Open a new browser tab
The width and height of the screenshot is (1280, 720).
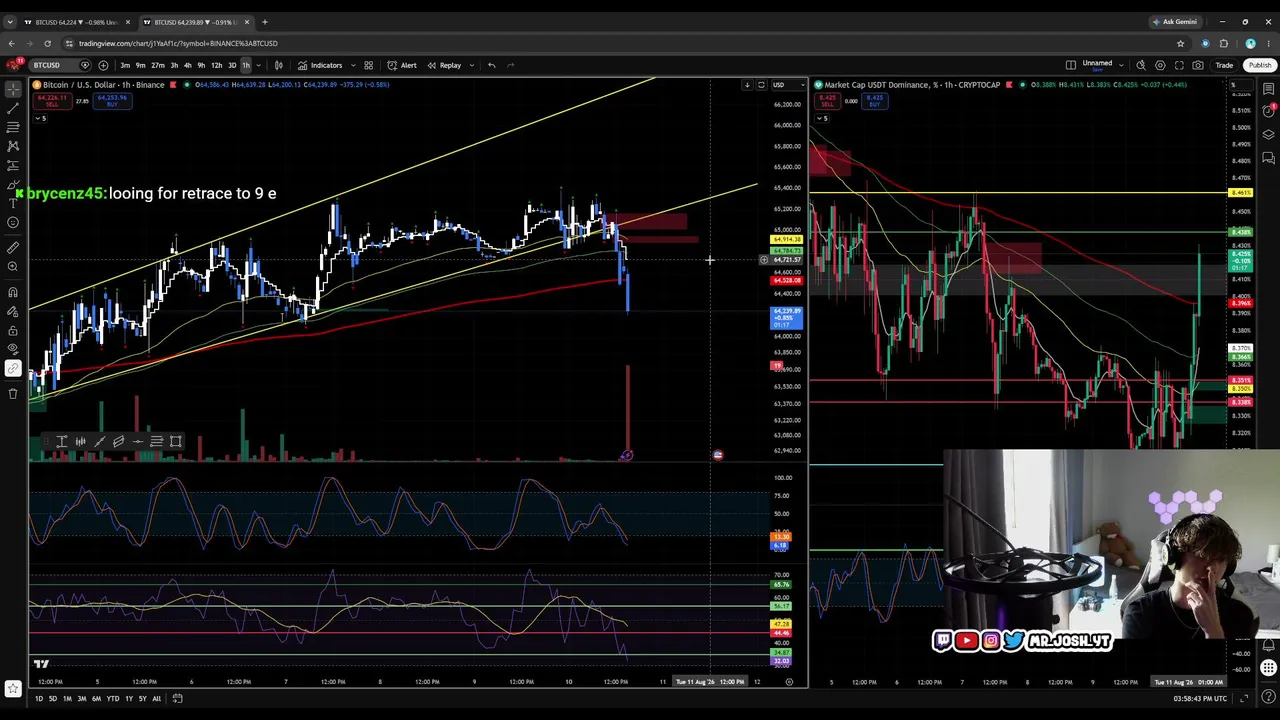point(265,22)
